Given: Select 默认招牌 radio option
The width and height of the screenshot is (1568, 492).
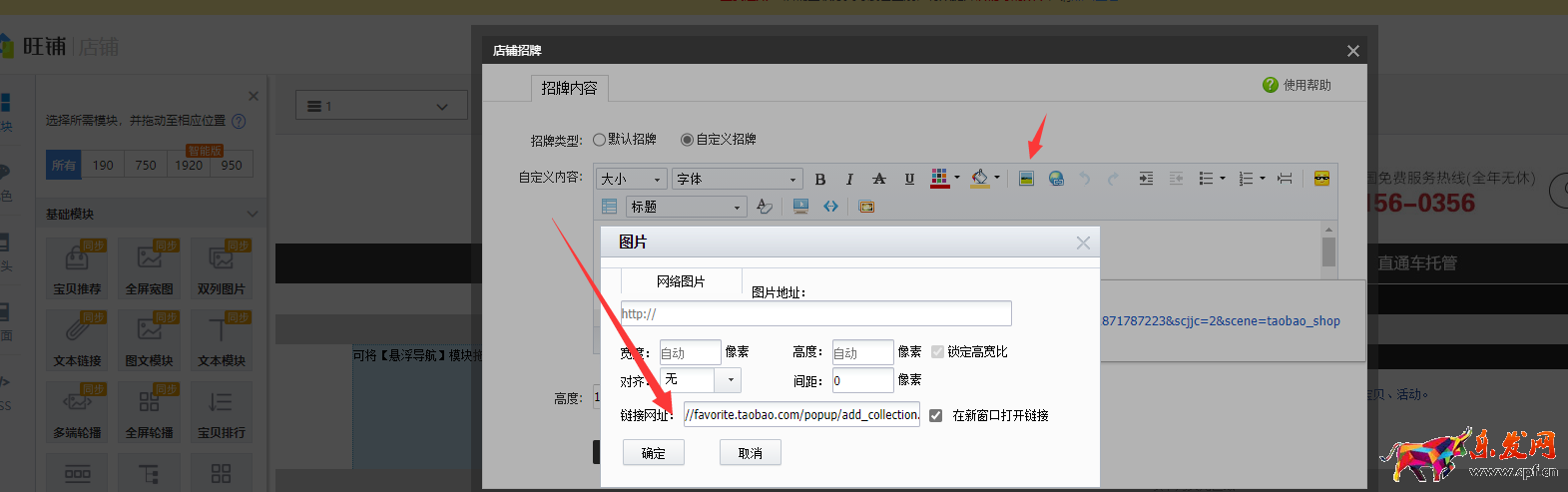Looking at the screenshot, I should coord(600,140).
